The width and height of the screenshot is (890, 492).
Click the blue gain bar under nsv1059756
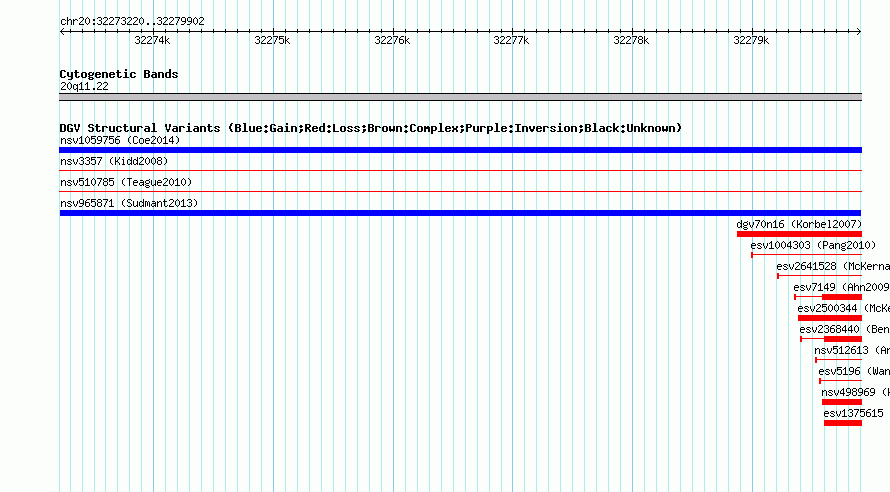(x=460, y=150)
